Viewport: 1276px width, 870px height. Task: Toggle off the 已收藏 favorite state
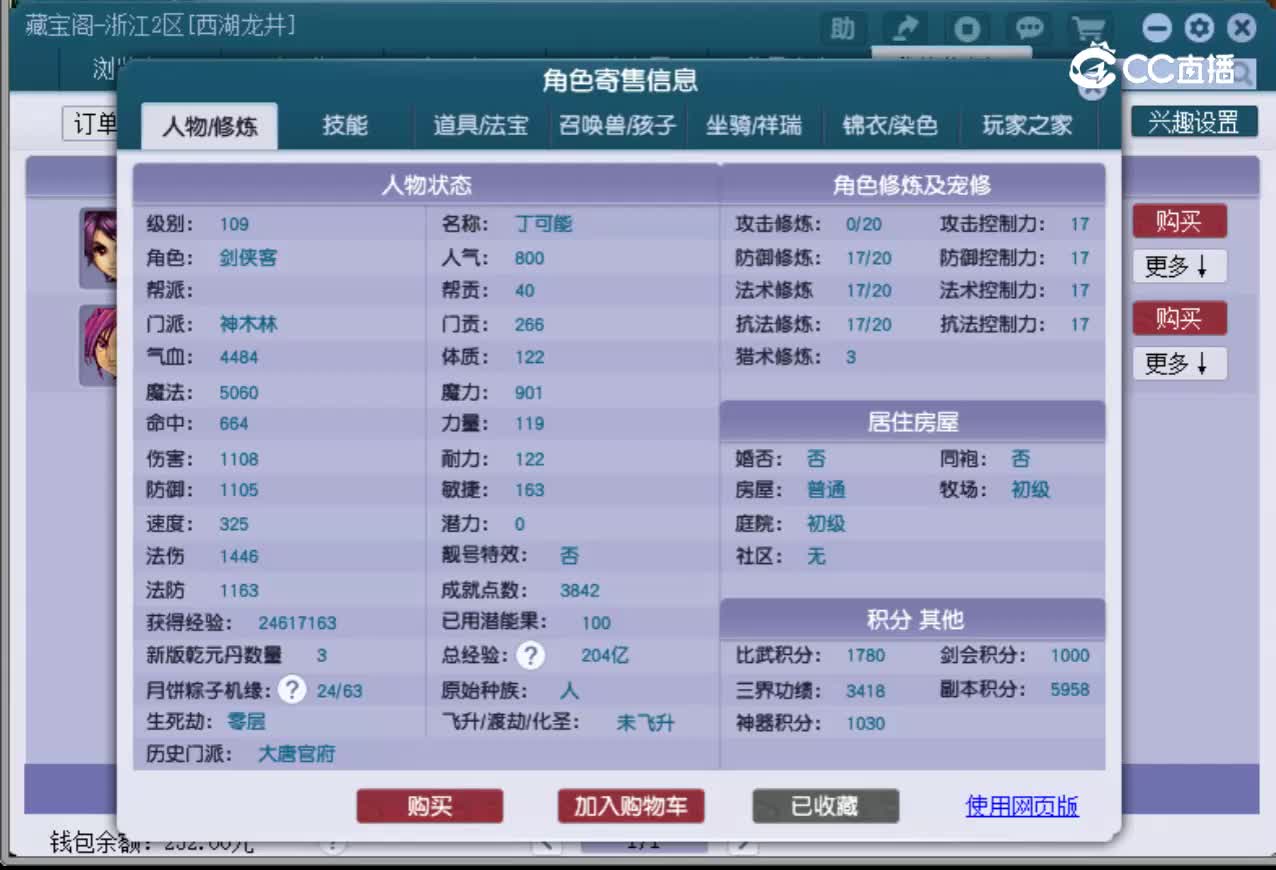coord(825,806)
